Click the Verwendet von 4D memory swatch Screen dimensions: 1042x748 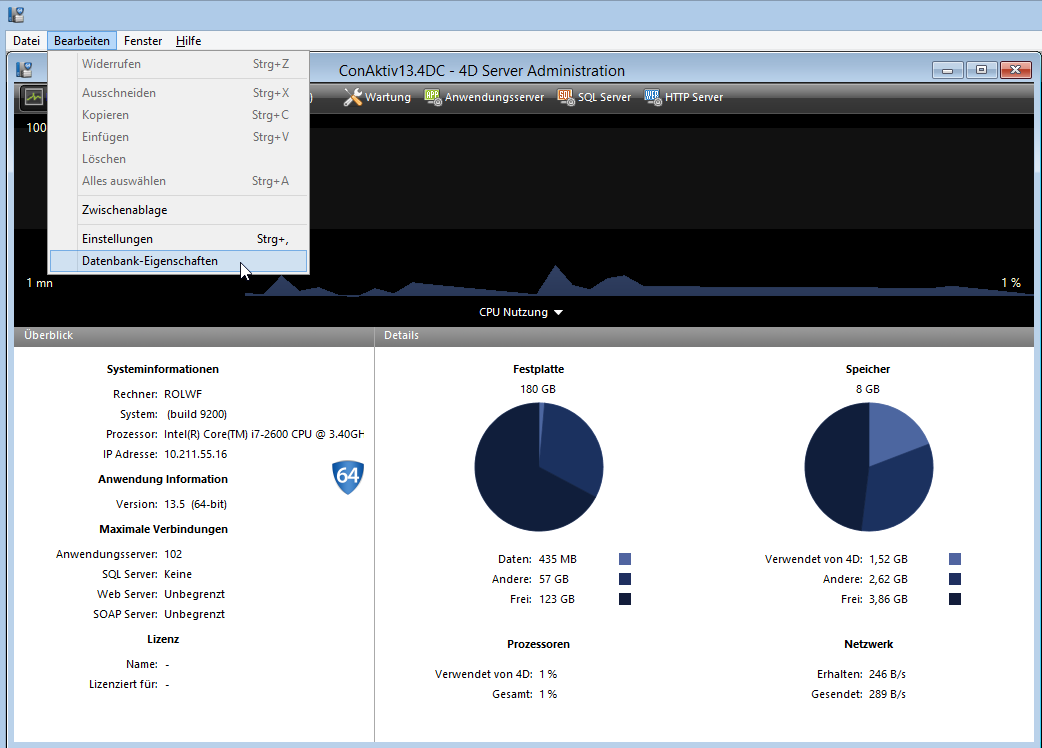955,559
